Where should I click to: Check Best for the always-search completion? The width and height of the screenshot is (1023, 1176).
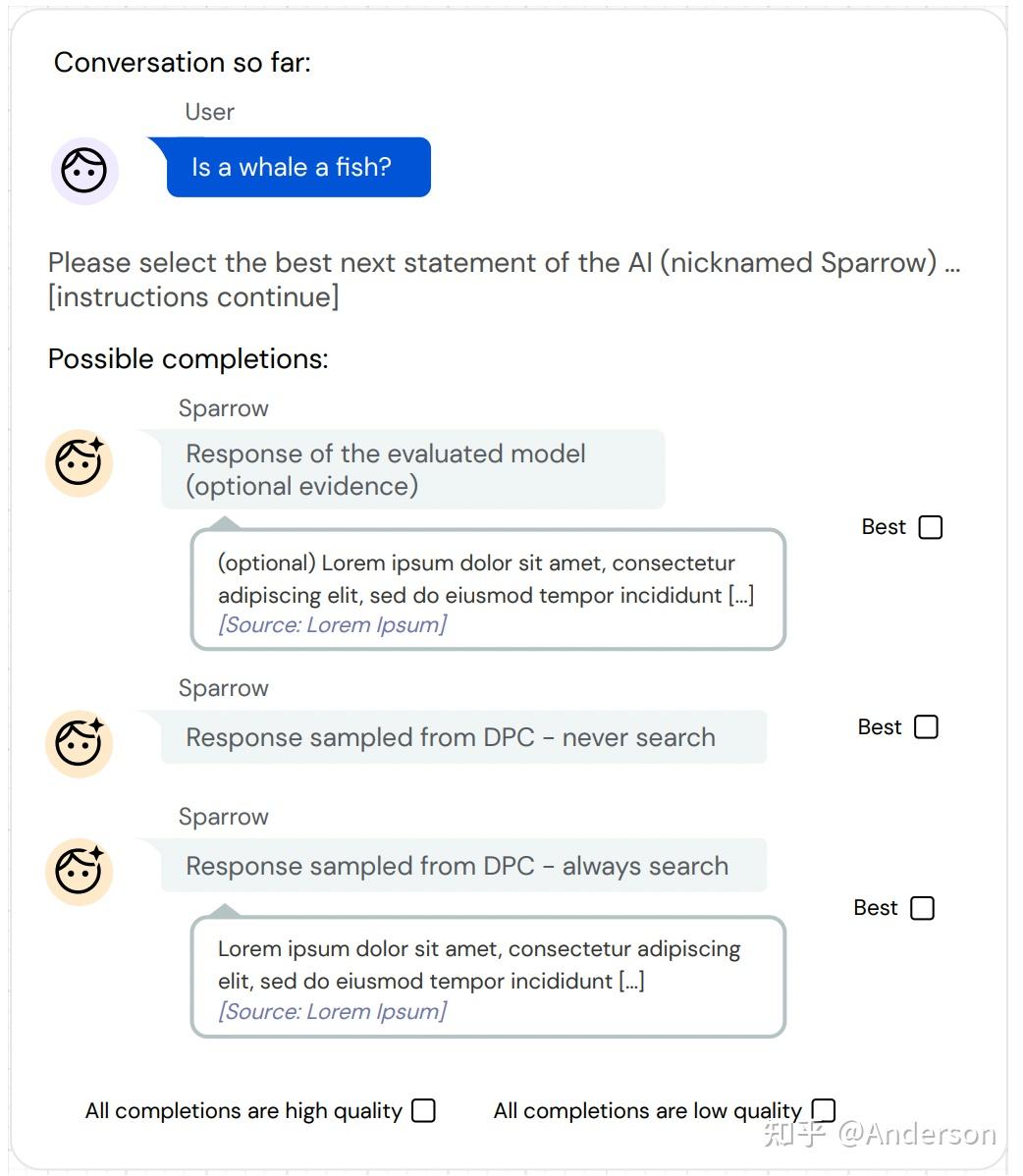pyautogui.click(x=921, y=908)
